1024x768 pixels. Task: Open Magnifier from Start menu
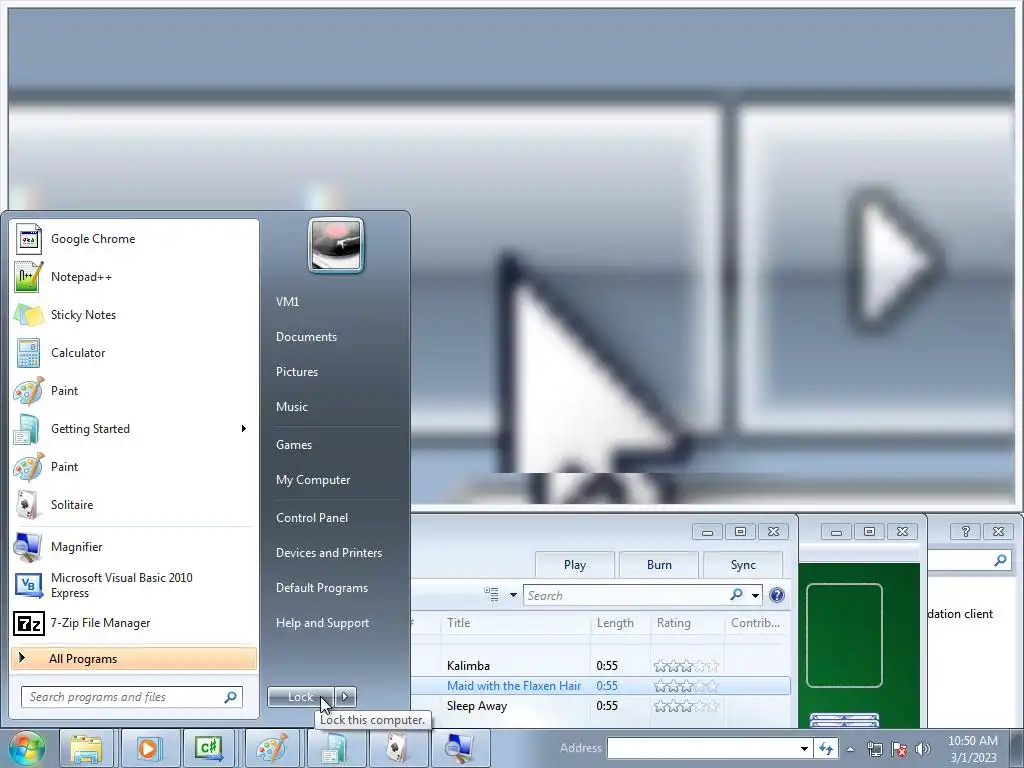point(134,547)
